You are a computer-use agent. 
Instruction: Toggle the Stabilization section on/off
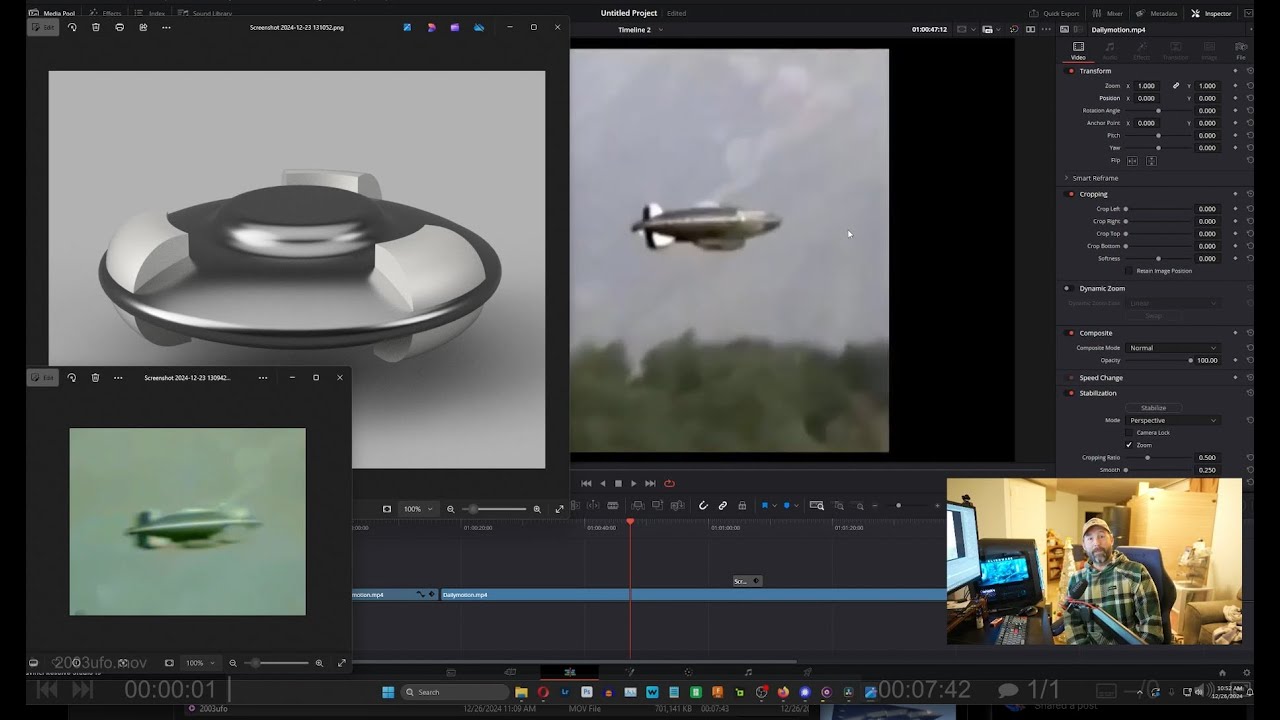(1071, 393)
